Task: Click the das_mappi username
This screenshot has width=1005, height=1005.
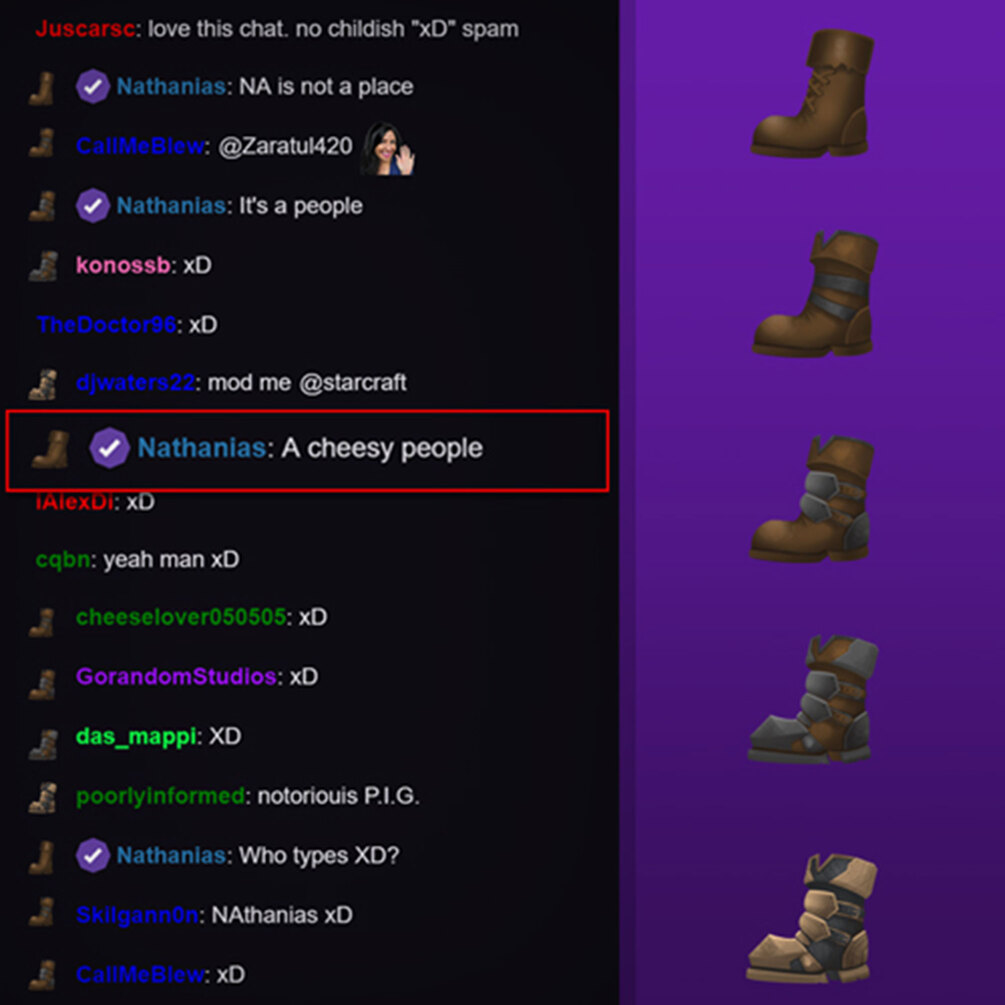Action: coord(135,736)
